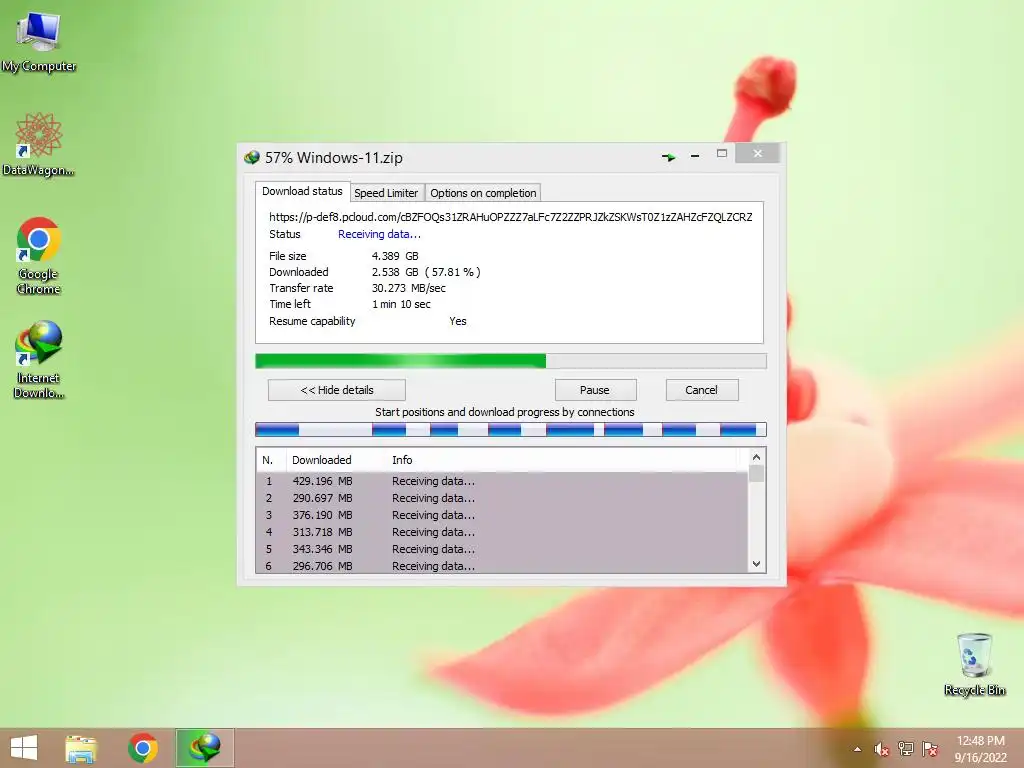This screenshot has height=768, width=1024.
Task: Click the connections list scrollbar thumb
Action: 756,473
